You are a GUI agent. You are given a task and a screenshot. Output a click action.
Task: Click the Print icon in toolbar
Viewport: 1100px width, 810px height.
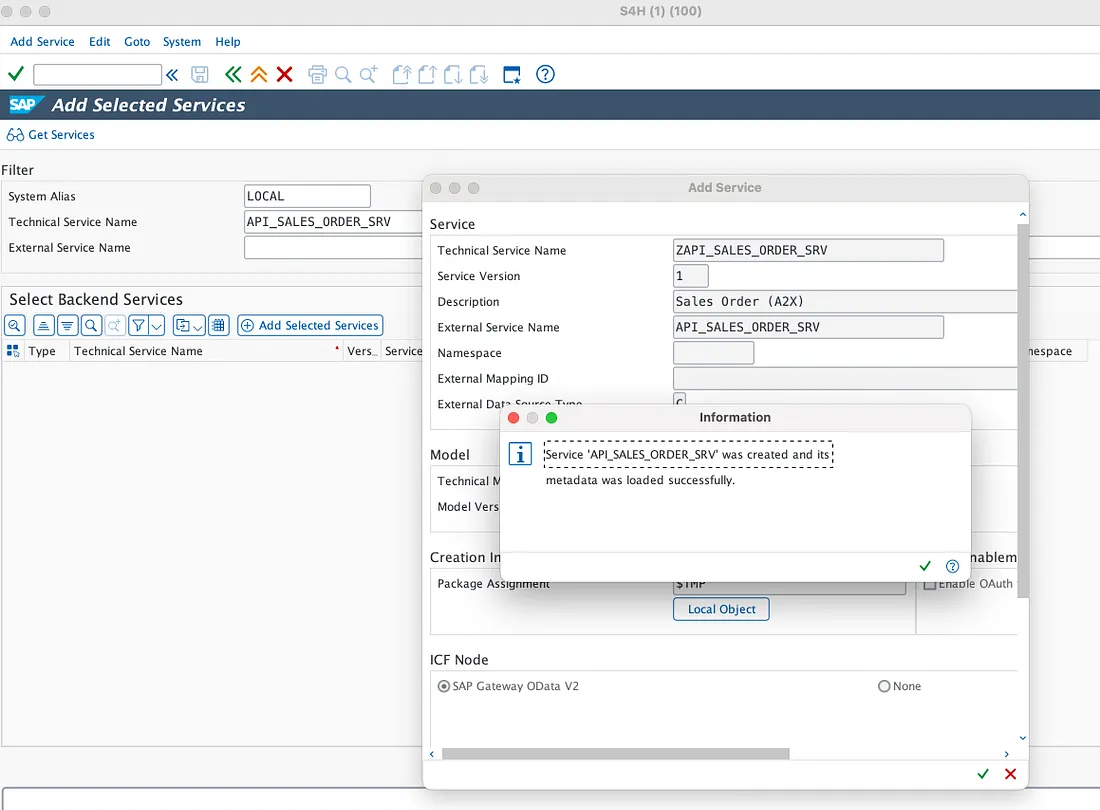click(x=317, y=74)
